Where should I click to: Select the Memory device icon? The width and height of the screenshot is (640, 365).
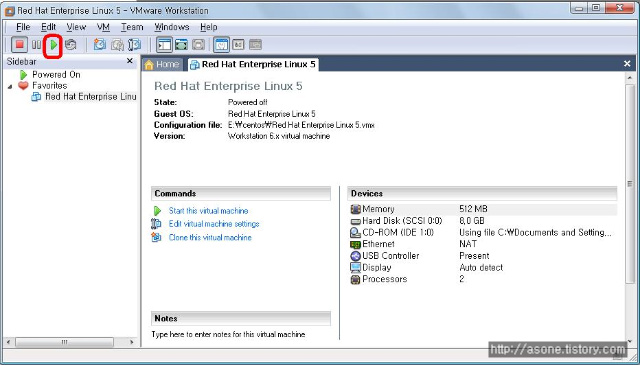point(356,209)
